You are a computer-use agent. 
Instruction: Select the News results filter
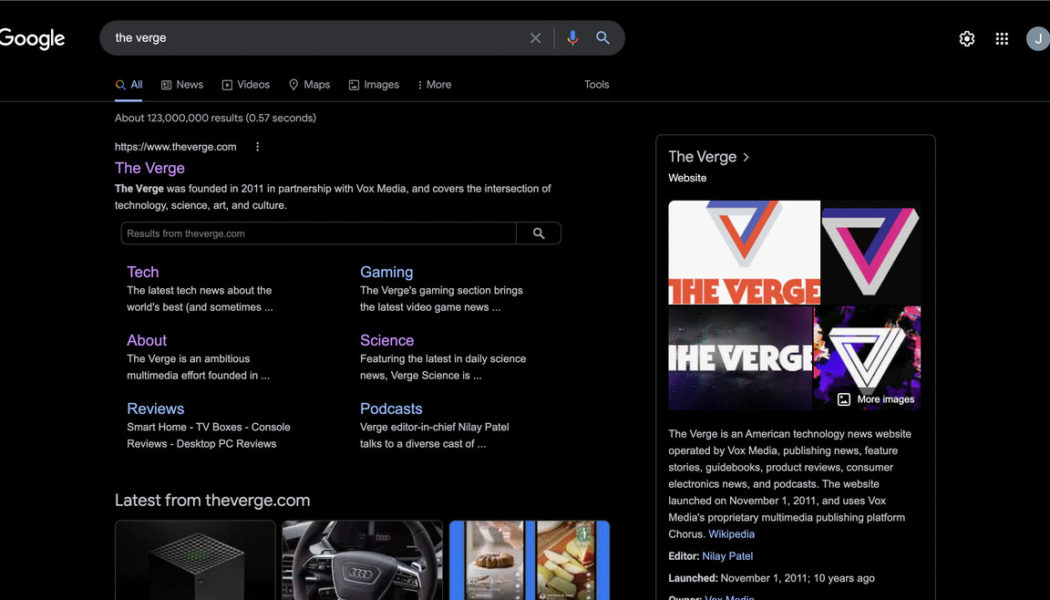point(182,84)
